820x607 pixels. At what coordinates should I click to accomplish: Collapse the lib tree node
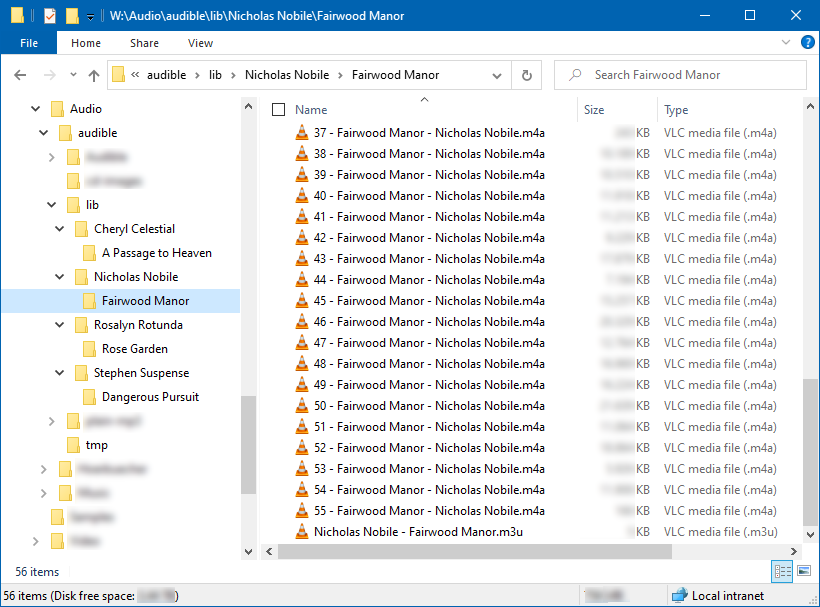pos(51,205)
